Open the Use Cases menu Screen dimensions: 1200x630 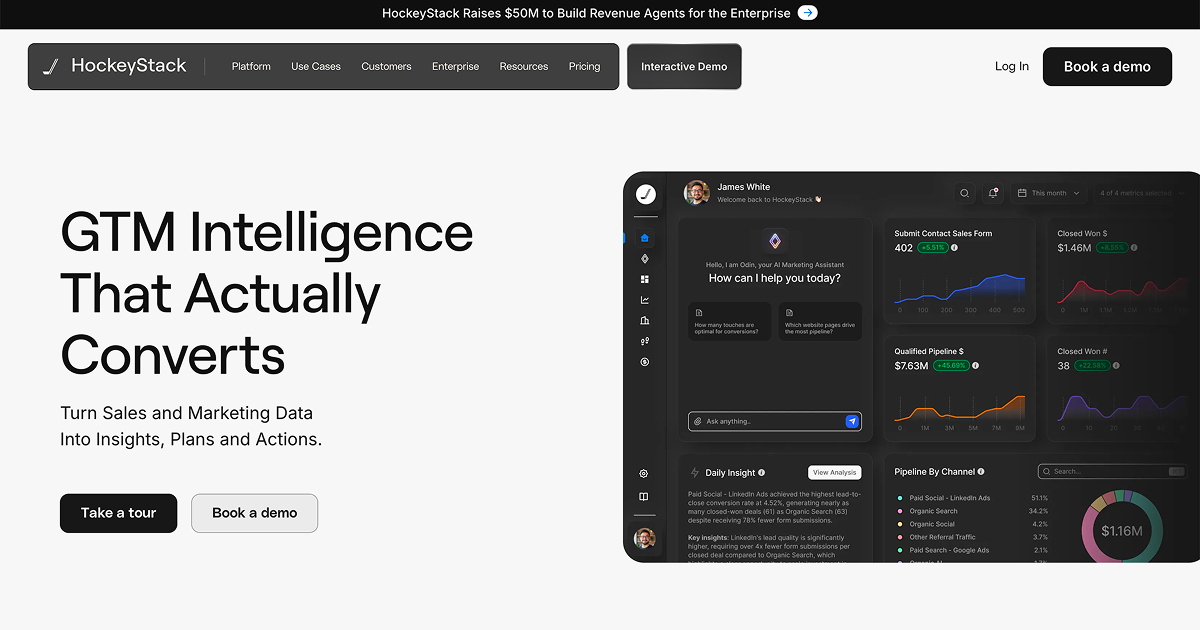pos(316,67)
